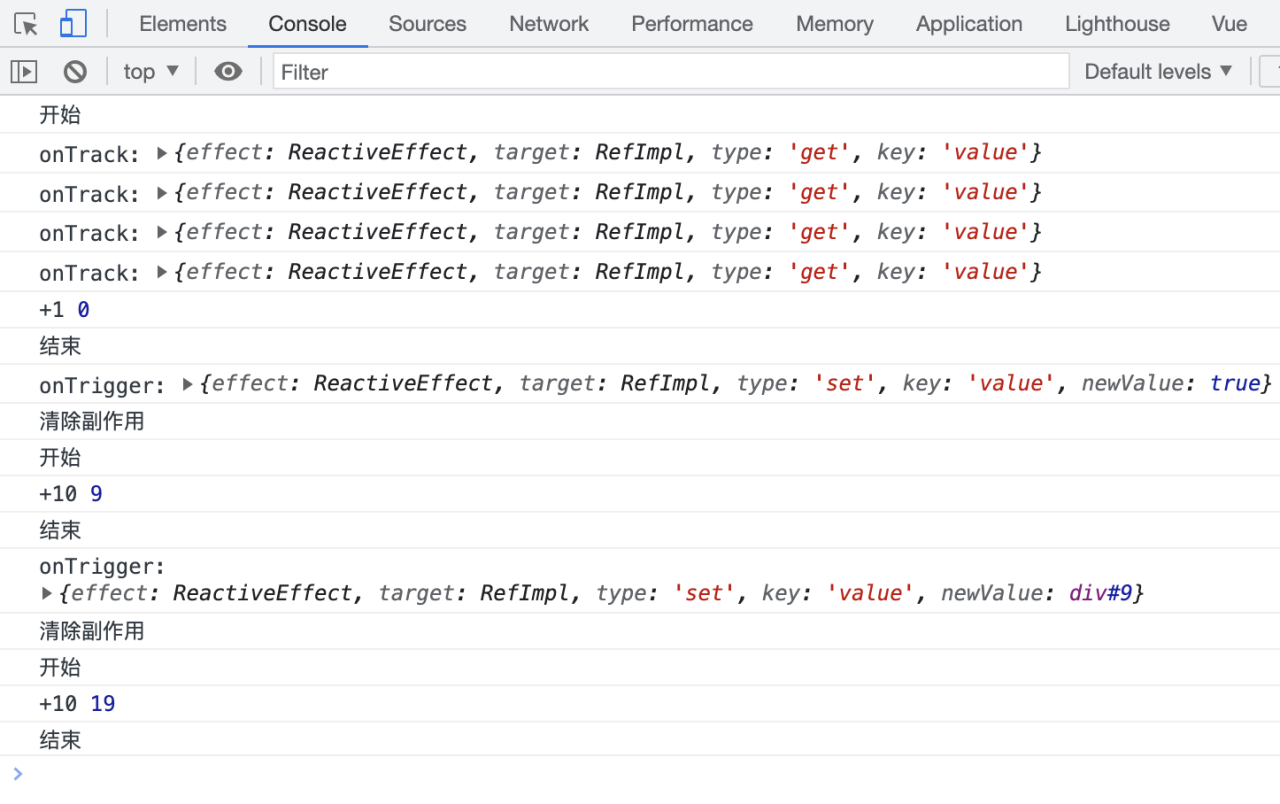The width and height of the screenshot is (1280, 804).
Task: Expand the onTrigger object with newValue div#9
Action: [47, 594]
